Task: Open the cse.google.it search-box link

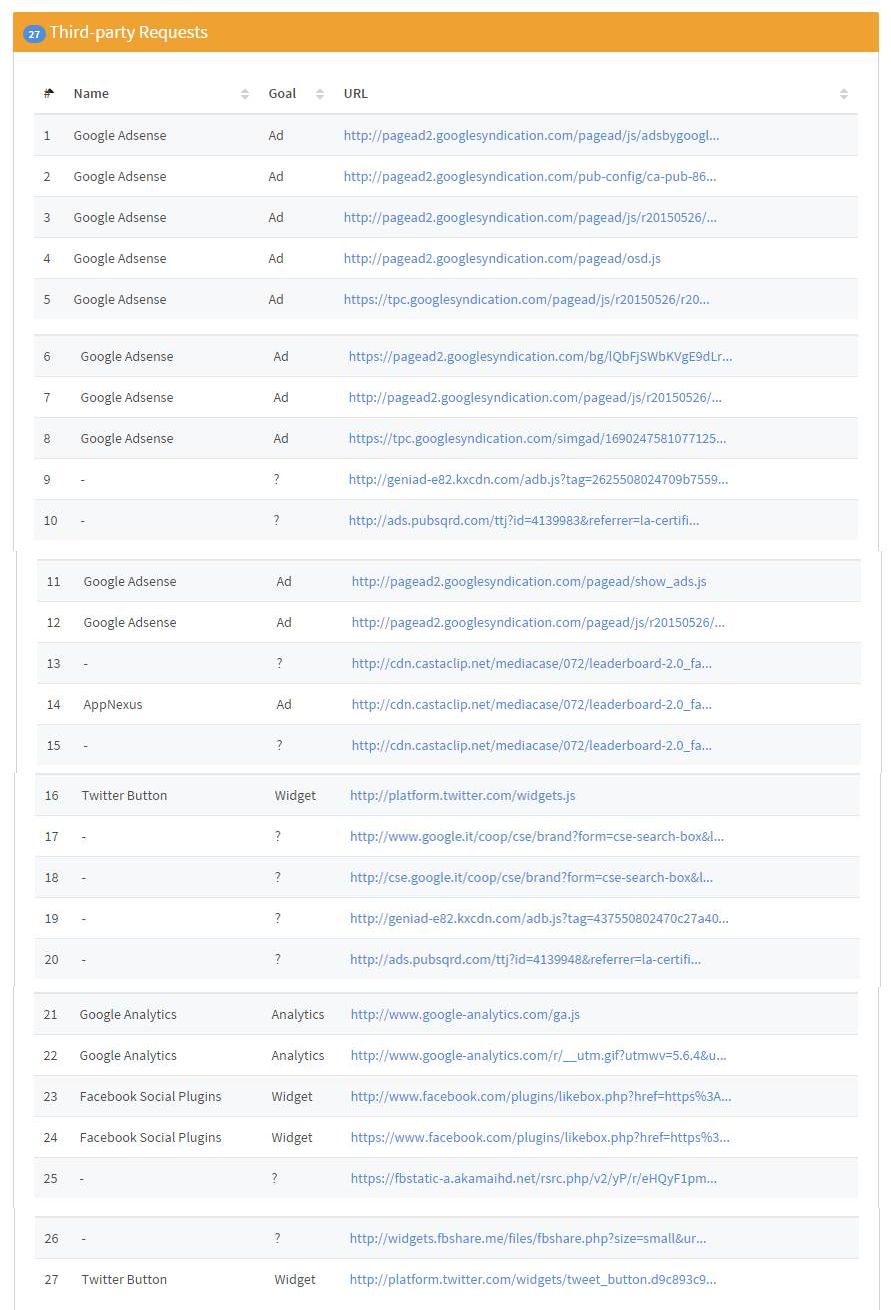Action: point(536,877)
